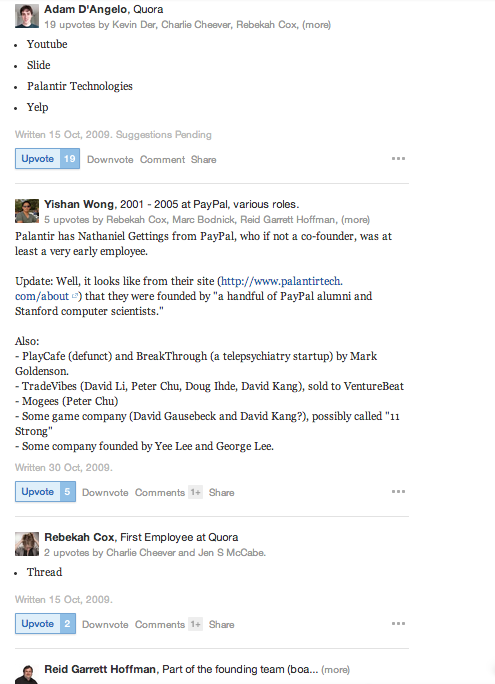Open Adam D'Angelo's profile photo
Image resolution: width=495 pixels, height=684 pixels.
(27, 16)
